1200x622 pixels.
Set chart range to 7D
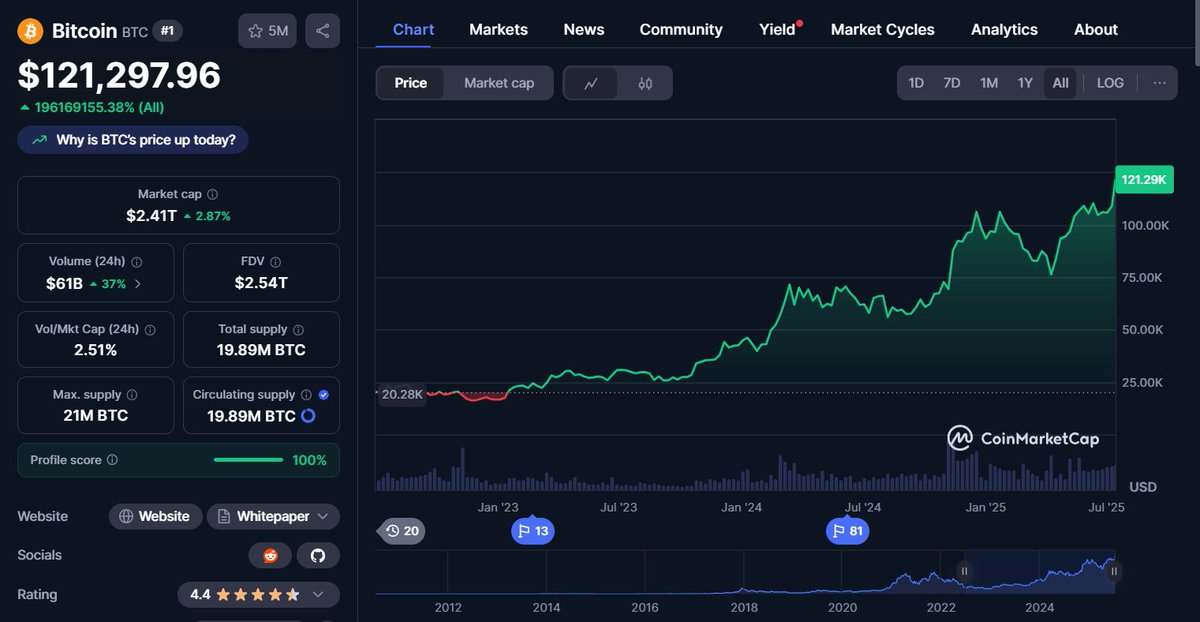[952, 83]
